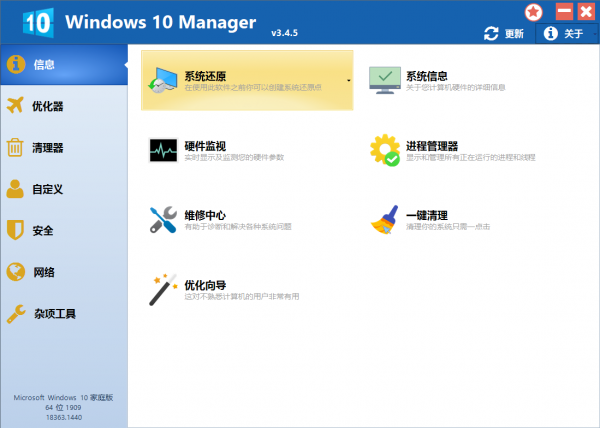
Task: Click the Windows 10 Manager logo icon
Action: [38, 23]
